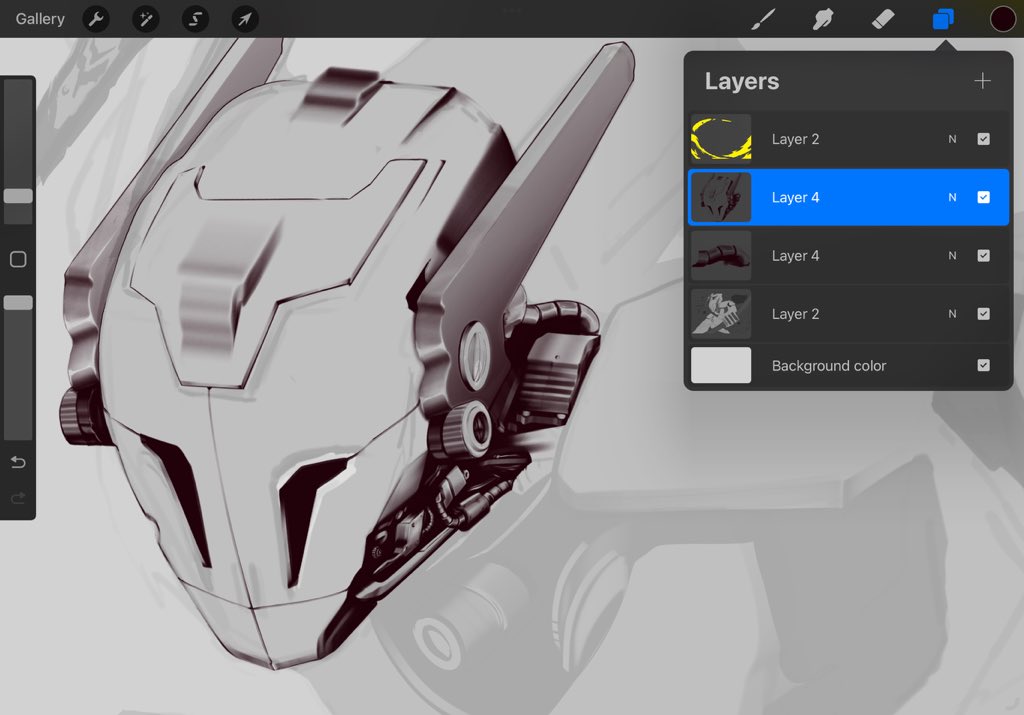This screenshot has width=1024, height=715.
Task: Open blend mode N for top Layer 2
Action: 952,139
